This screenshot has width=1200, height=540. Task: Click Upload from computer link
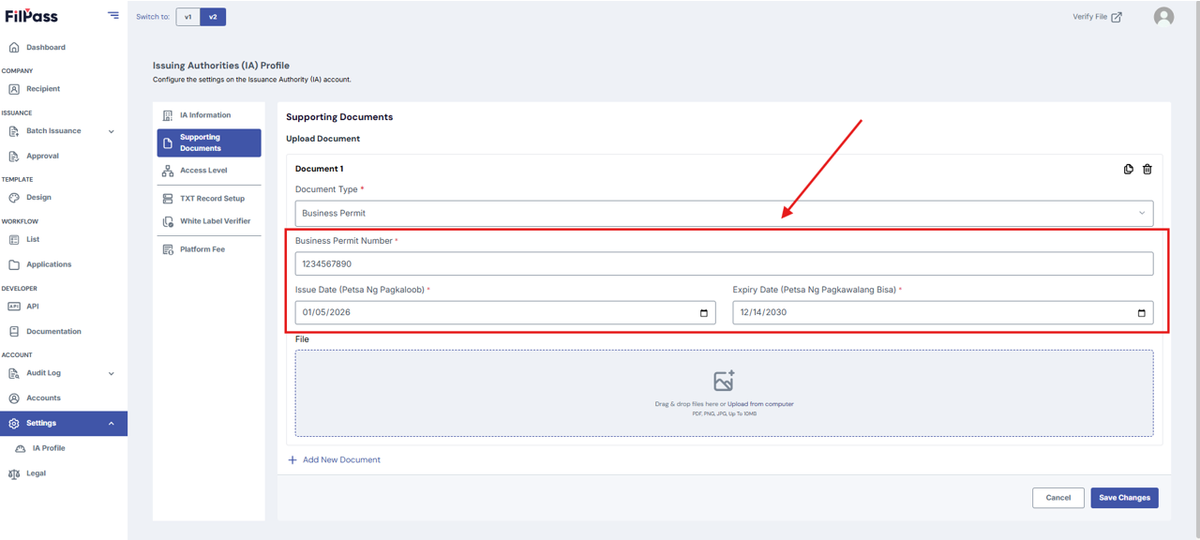tap(760, 404)
